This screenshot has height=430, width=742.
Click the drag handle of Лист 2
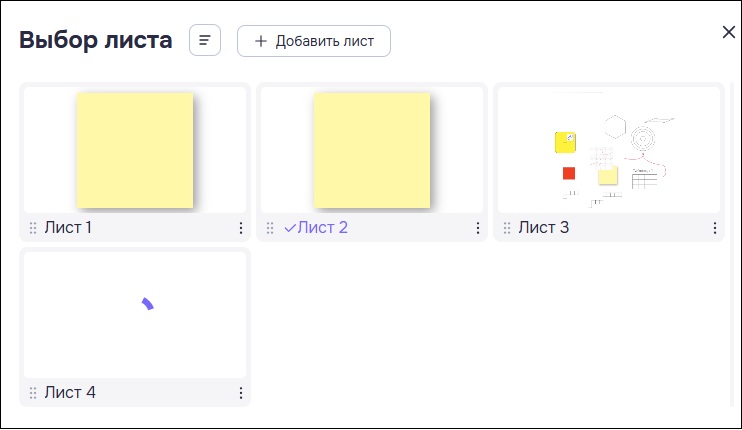[270, 228]
